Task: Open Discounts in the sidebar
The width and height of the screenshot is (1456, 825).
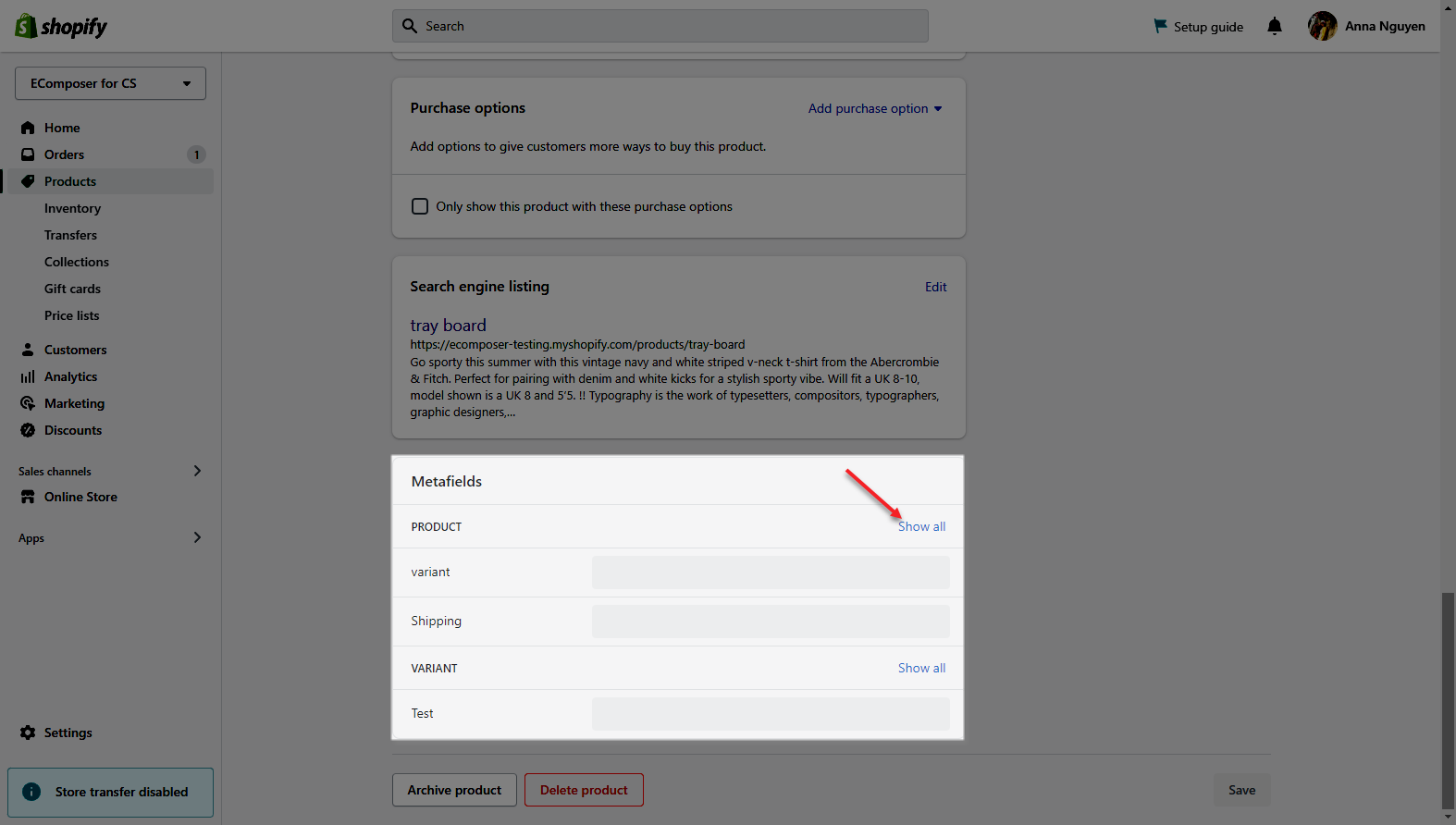Action: [73, 430]
